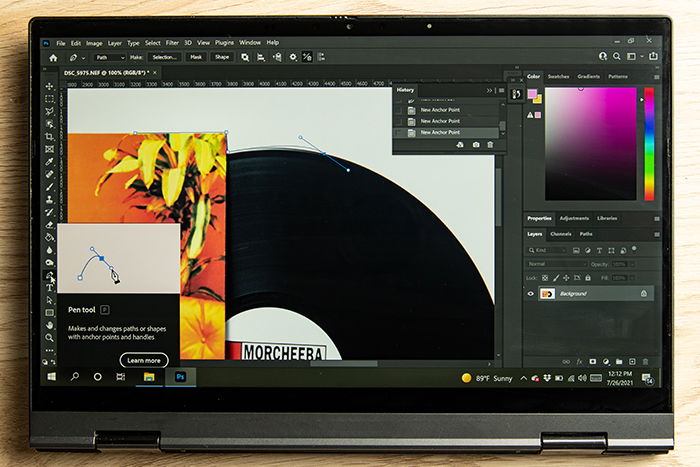This screenshot has height=467, width=700.
Task: Click the Home icon in options bar
Action: point(53,58)
